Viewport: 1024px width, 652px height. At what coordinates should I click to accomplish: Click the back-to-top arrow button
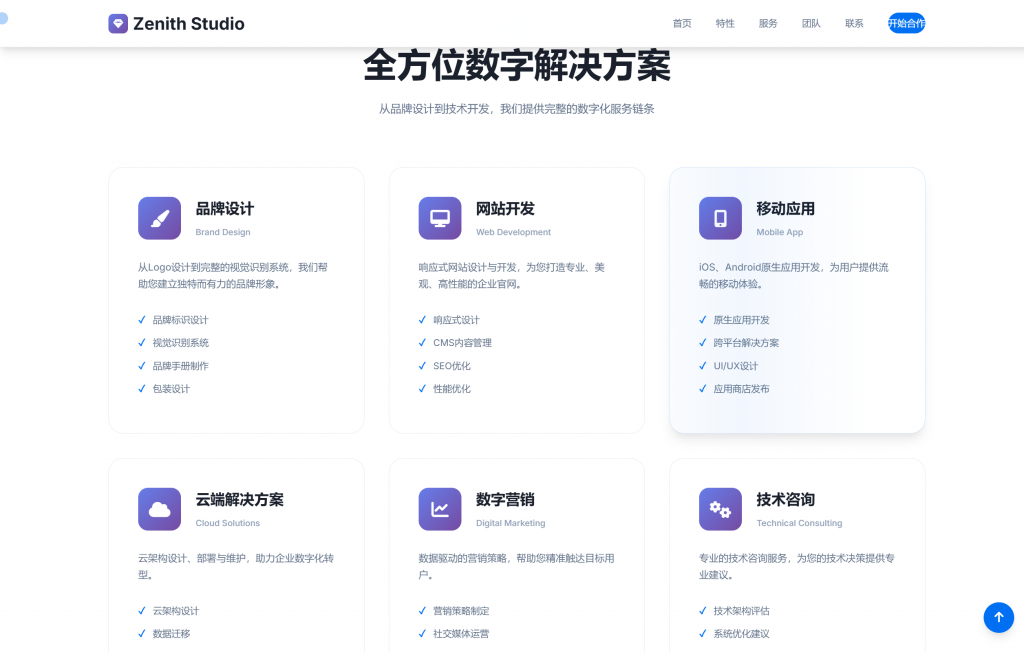click(x=998, y=617)
